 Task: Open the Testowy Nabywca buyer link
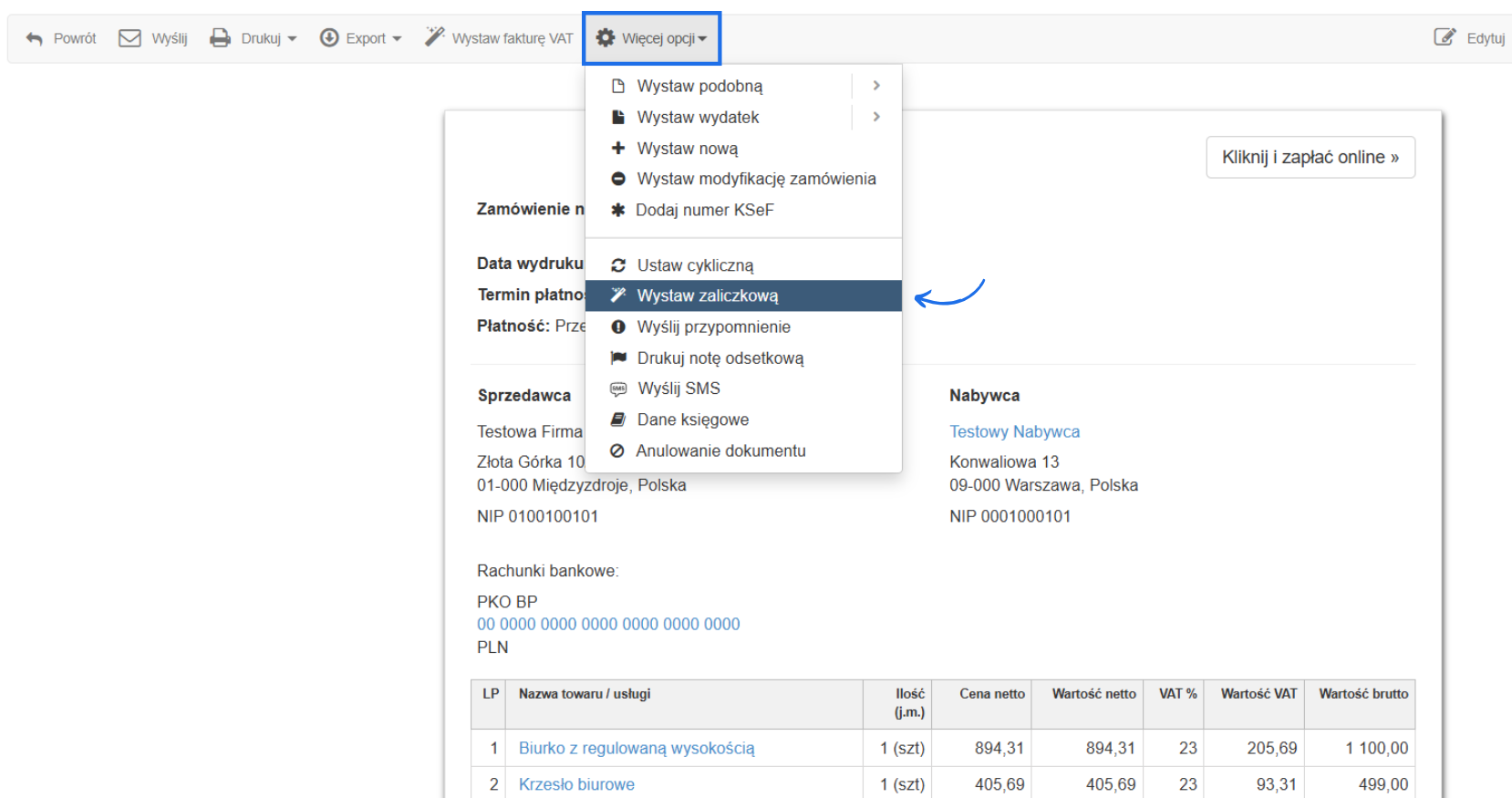click(x=1014, y=431)
